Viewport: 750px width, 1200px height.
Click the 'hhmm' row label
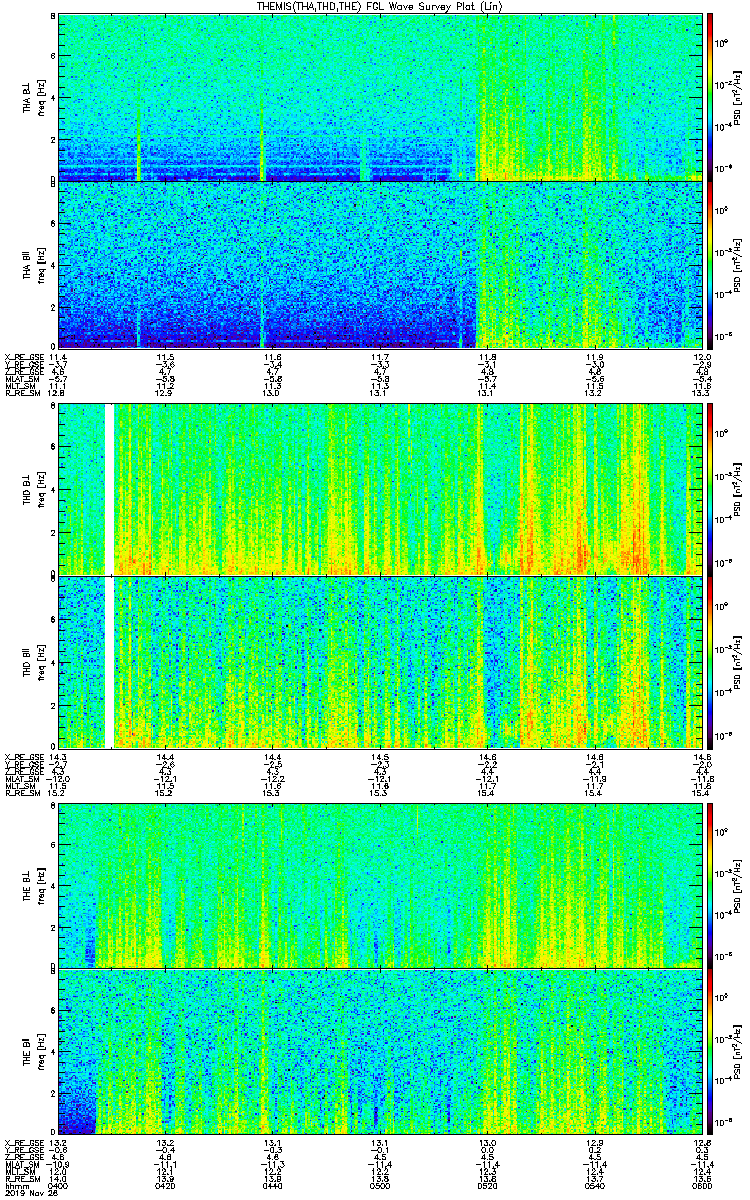(x=15, y=1186)
